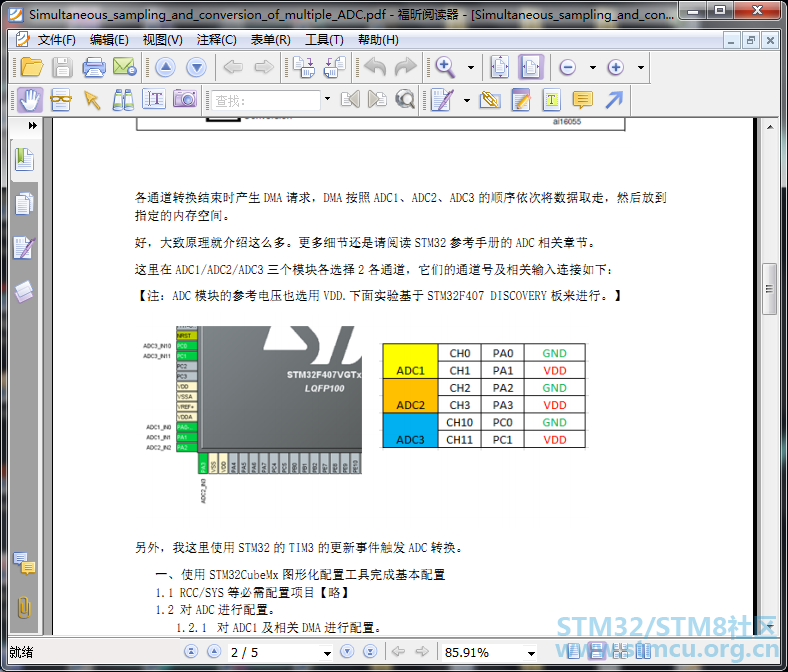This screenshot has height=672, width=788.
Task: Click the minus zoom out button
Action: 568,67
